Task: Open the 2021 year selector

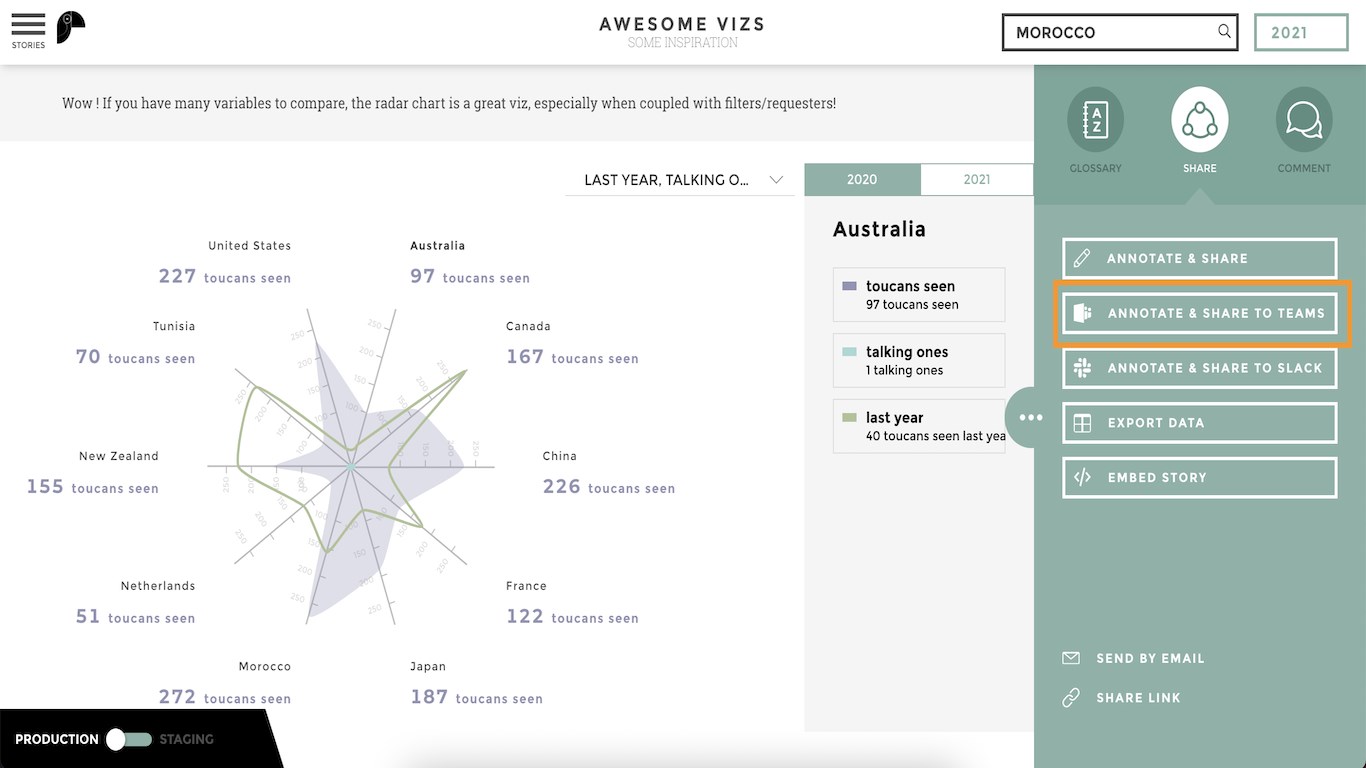Action: (x=1300, y=32)
